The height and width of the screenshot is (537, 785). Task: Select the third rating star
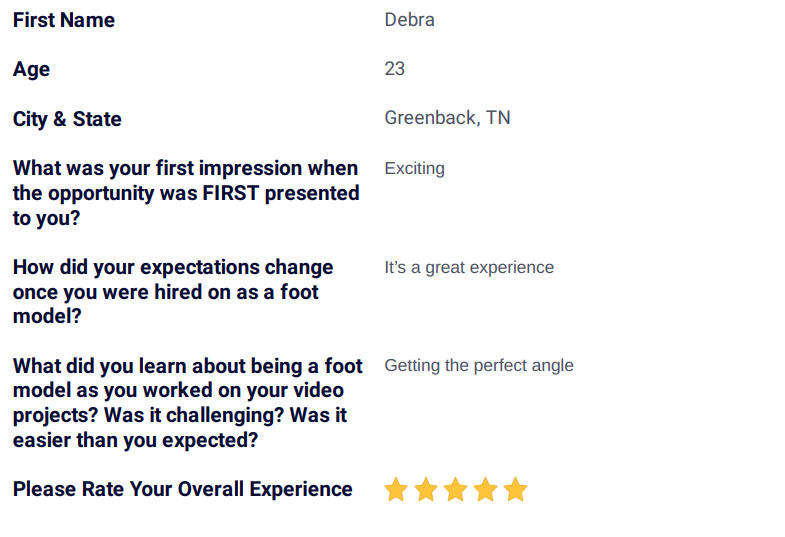456,489
